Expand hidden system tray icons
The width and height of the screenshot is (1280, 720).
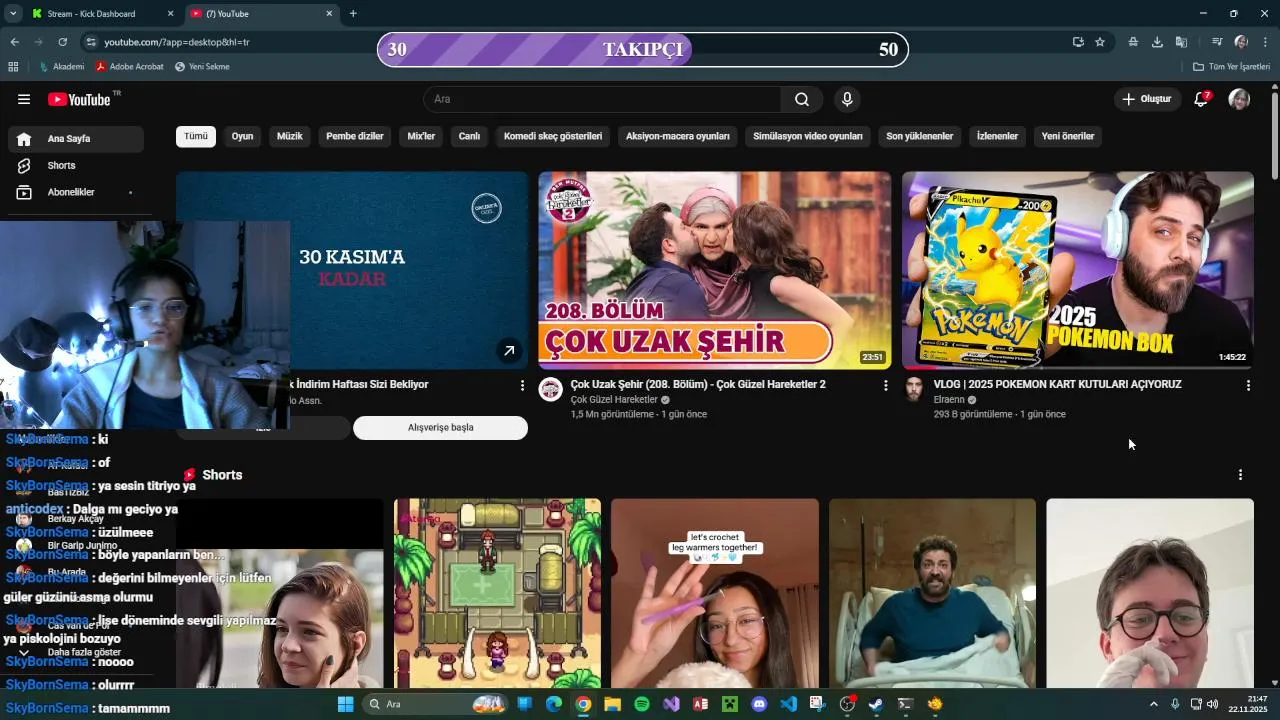point(1153,704)
